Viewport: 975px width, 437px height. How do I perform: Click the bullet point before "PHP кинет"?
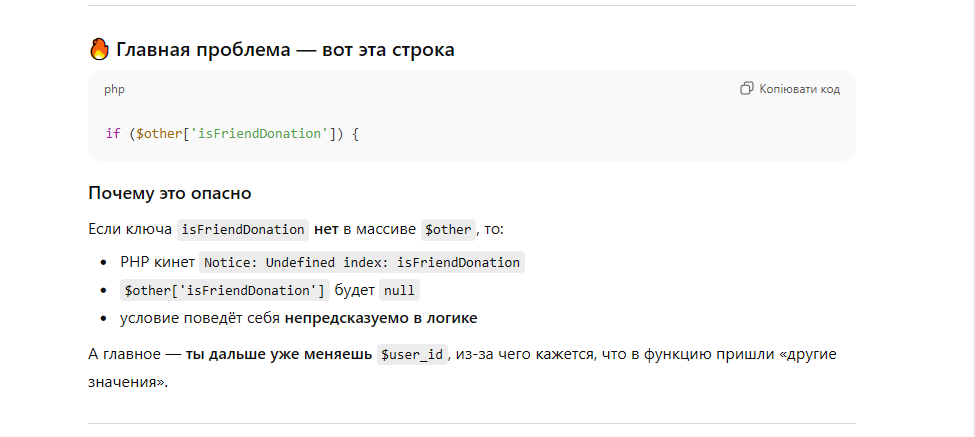pyautogui.click(x=104, y=263)
